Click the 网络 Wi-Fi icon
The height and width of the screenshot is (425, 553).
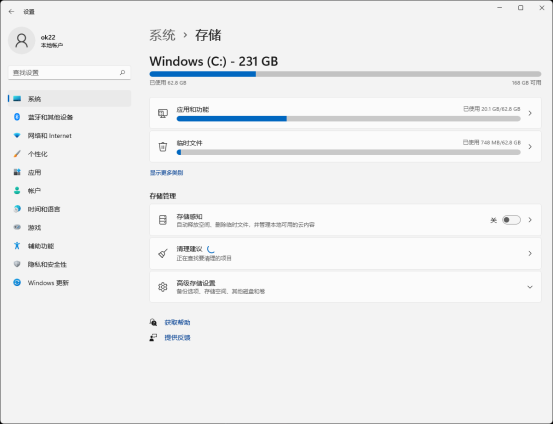17,135
